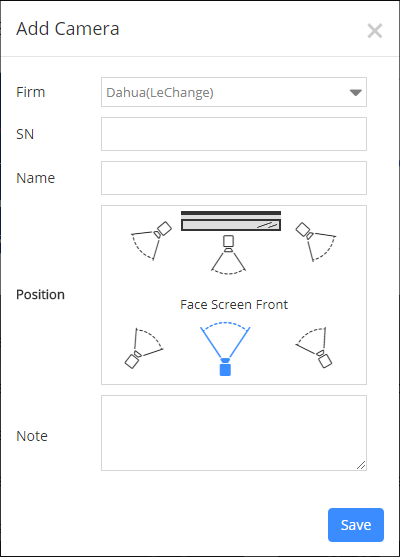Select the blue highlighted front-facing camera

coord(225,349)
